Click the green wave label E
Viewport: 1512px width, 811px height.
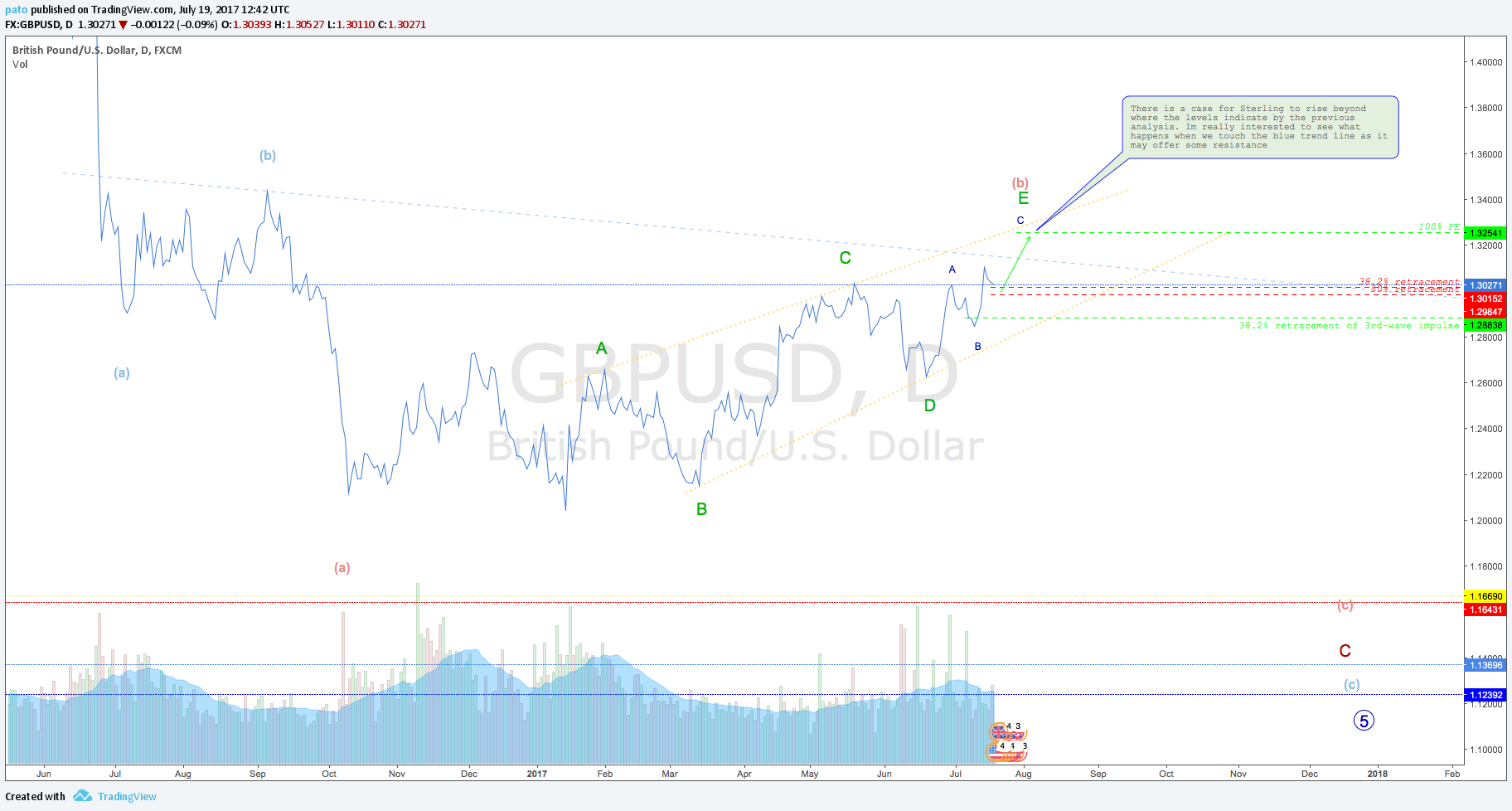1024,198
